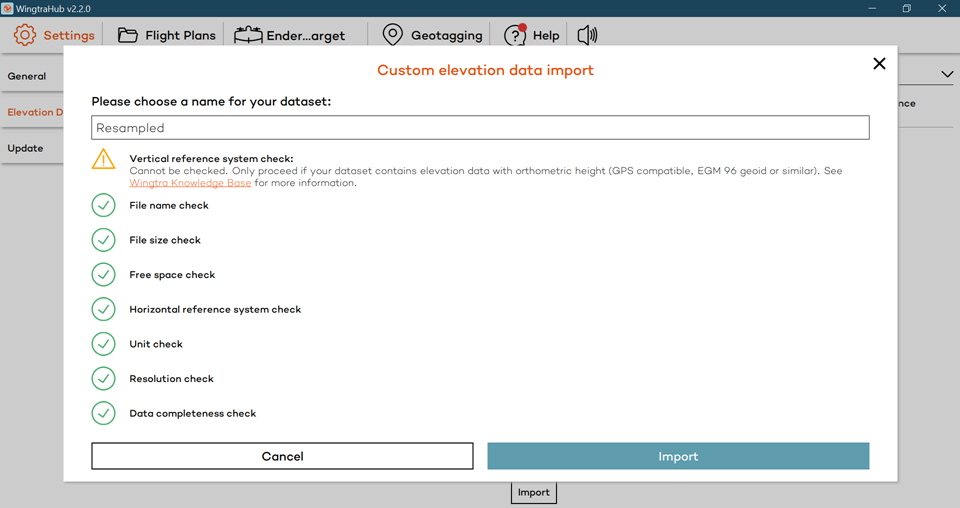Click the teal Import button
Image resolution: width=960 pixels, height=508 pixels.
point(678,456)
